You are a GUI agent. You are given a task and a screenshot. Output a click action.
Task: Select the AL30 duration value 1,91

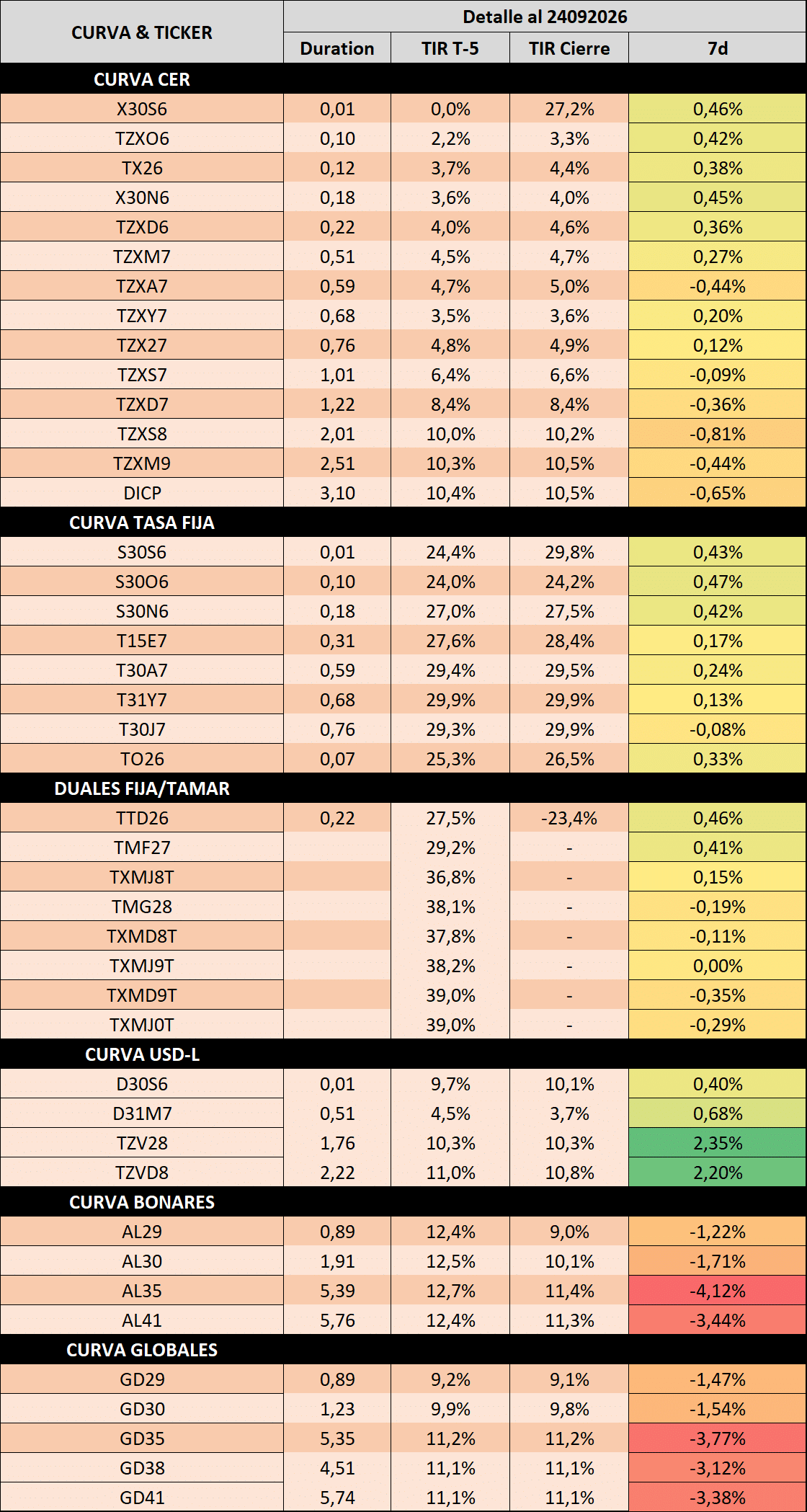[x=337, y=1261]
